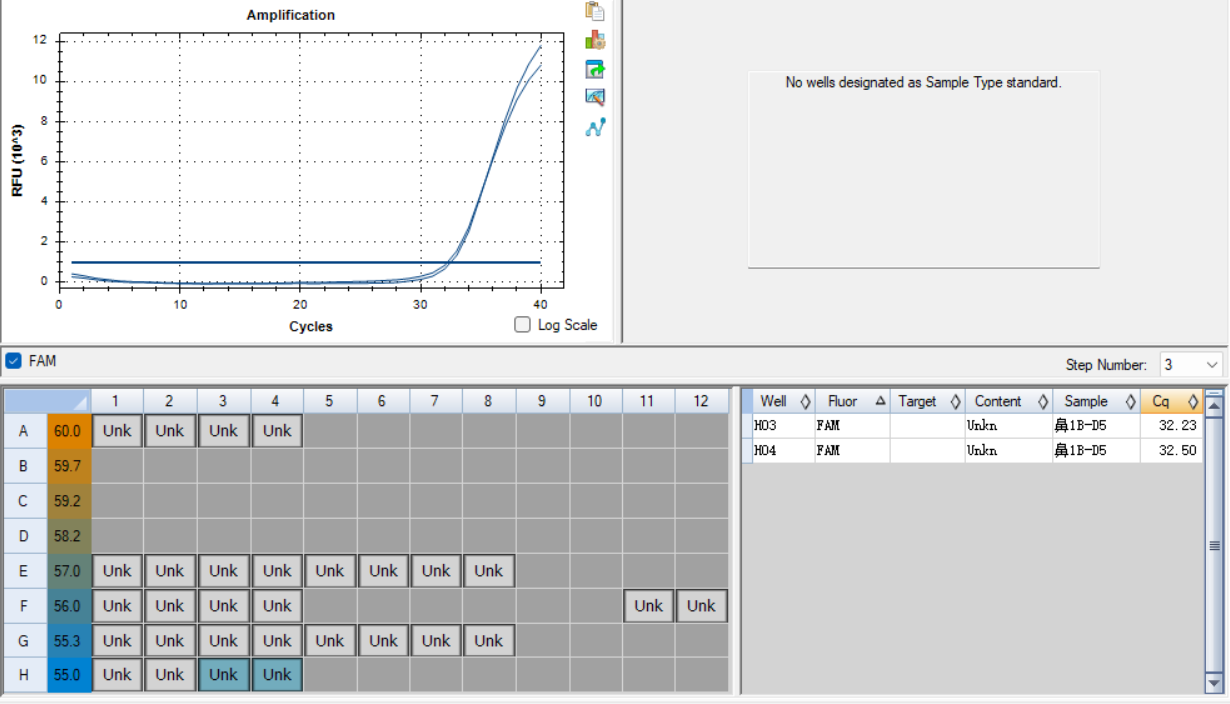Image resolution: width=1230 pixels, height=704 pixels.
Task: Click the 57.0 temperature gradient cell
Action: click(x=69, y=571)
